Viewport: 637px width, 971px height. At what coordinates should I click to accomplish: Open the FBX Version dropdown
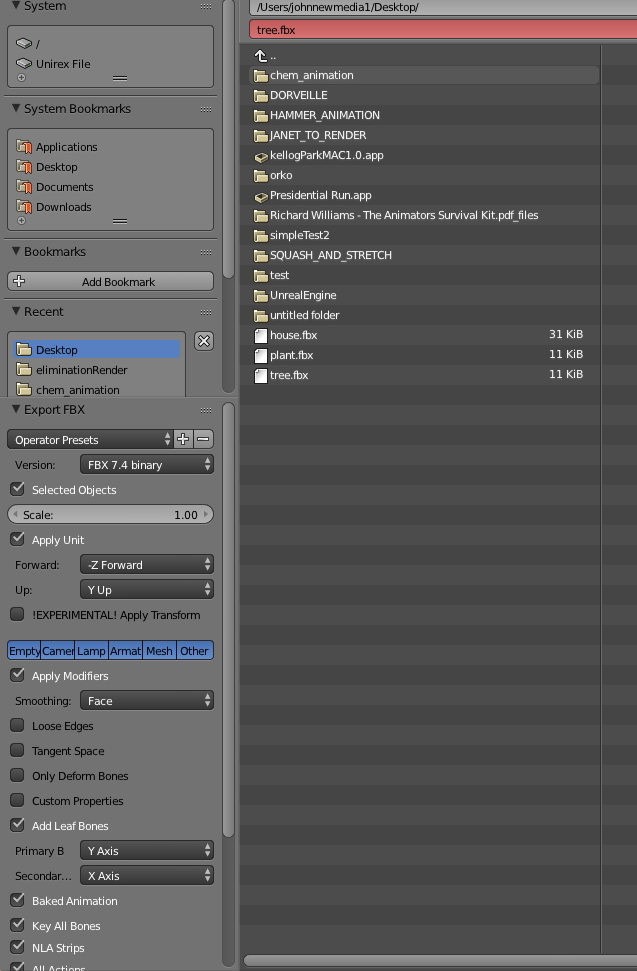tap(146, 465)
